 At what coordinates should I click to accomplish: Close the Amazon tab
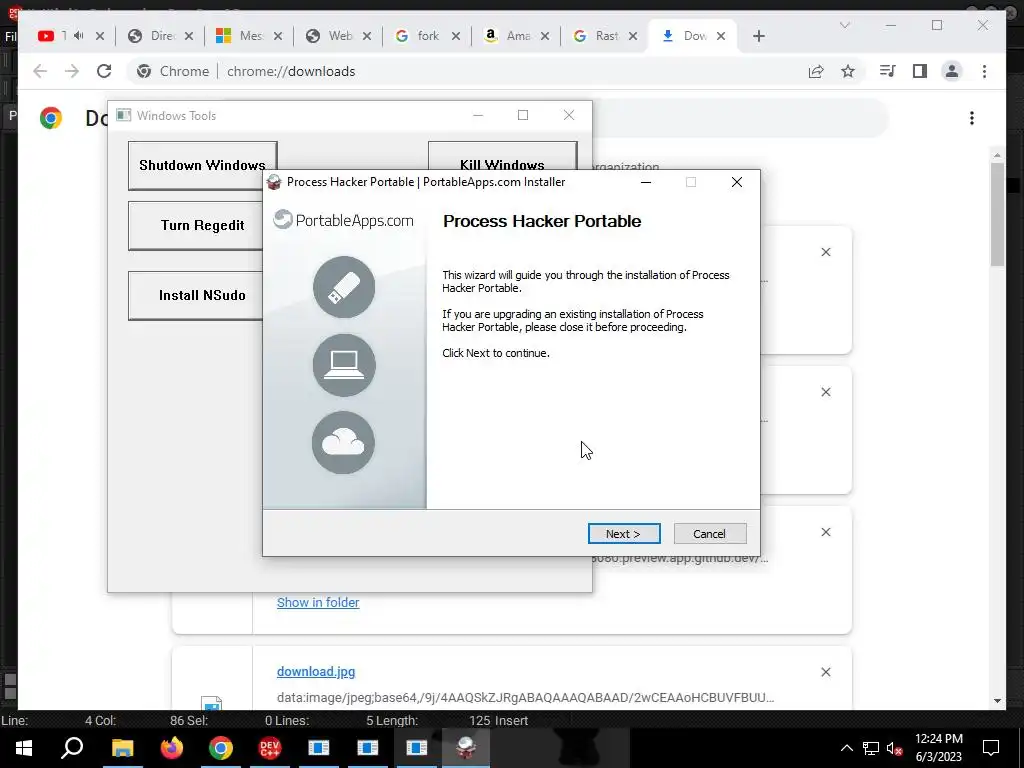[545, 36]
